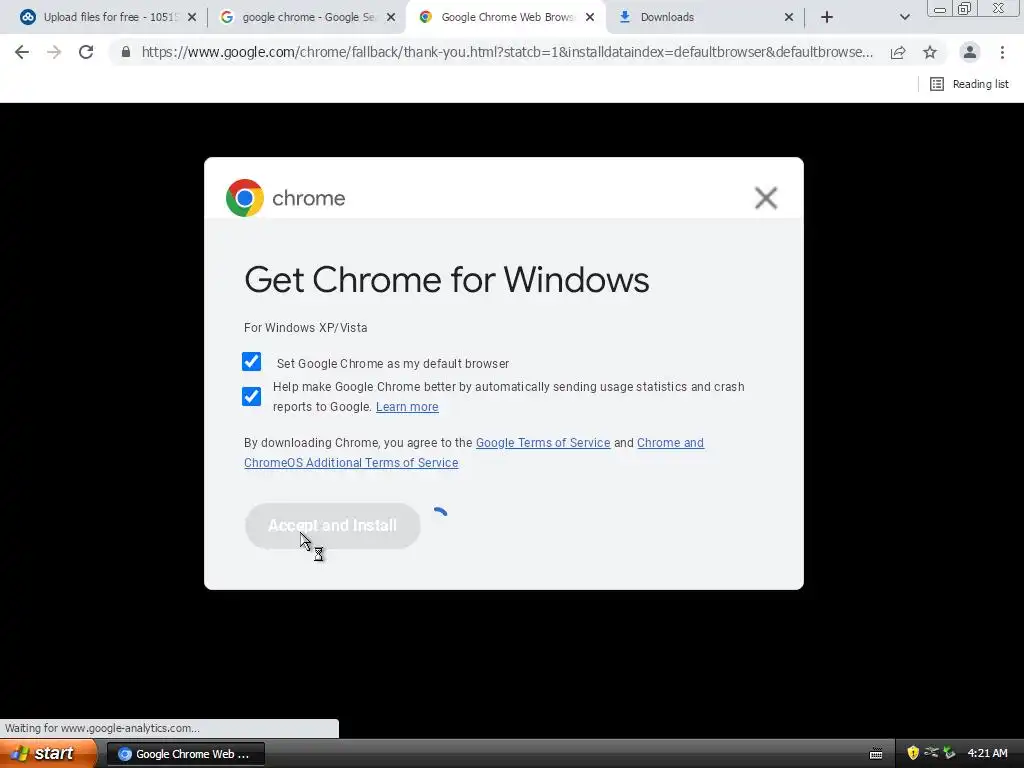Close the google chrome search tab
This screenshot has width=1024, height=768.
[391, 17]
